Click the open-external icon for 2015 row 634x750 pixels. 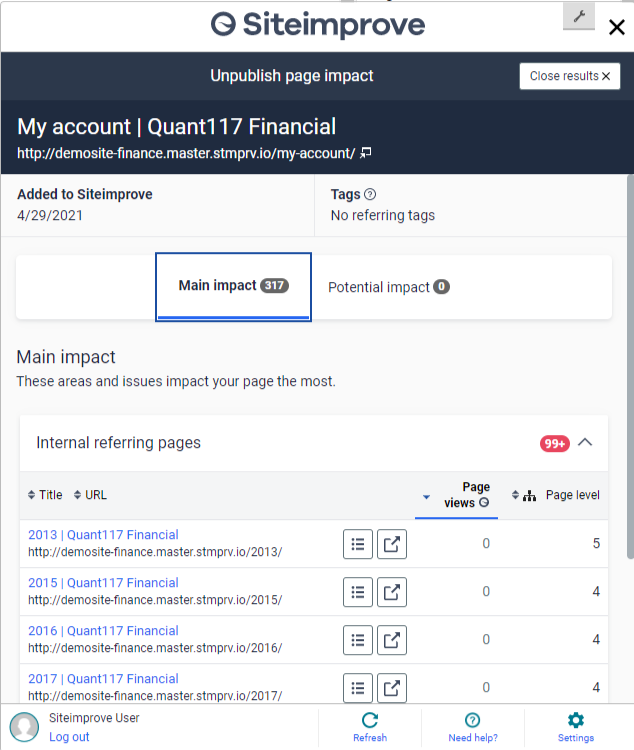click(392, 592)
